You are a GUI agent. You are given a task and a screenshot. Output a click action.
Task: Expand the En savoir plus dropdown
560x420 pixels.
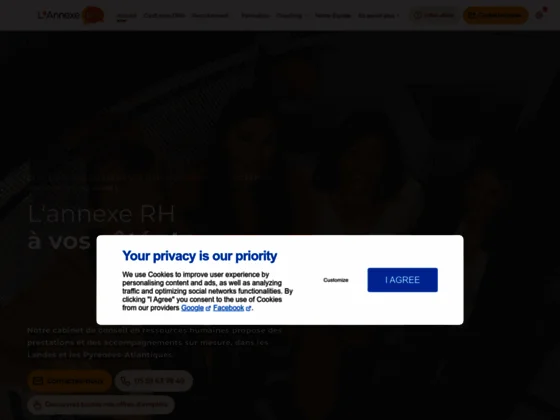(x=379, y=15)
